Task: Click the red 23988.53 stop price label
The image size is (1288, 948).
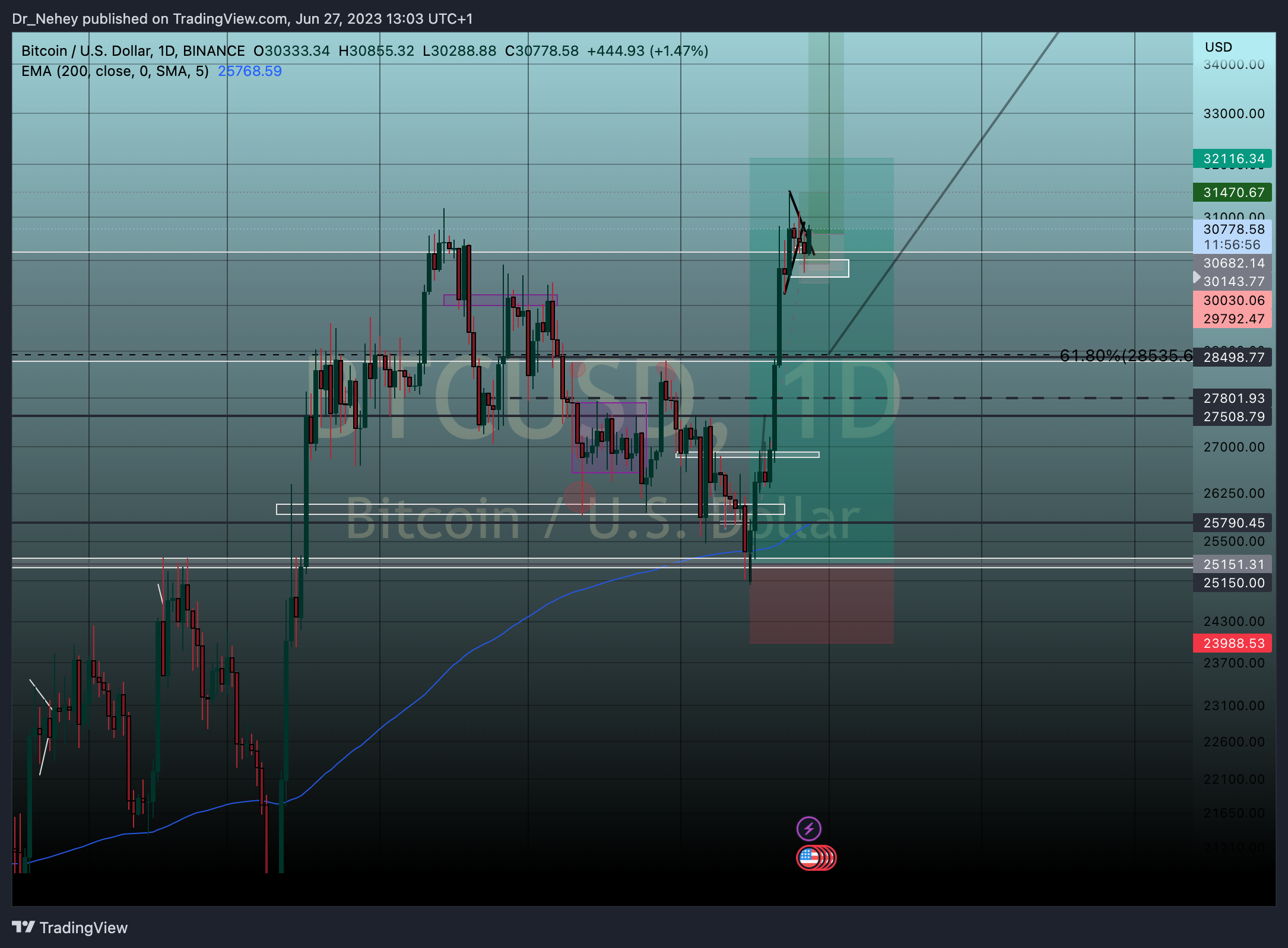Action: point(1232,643)
